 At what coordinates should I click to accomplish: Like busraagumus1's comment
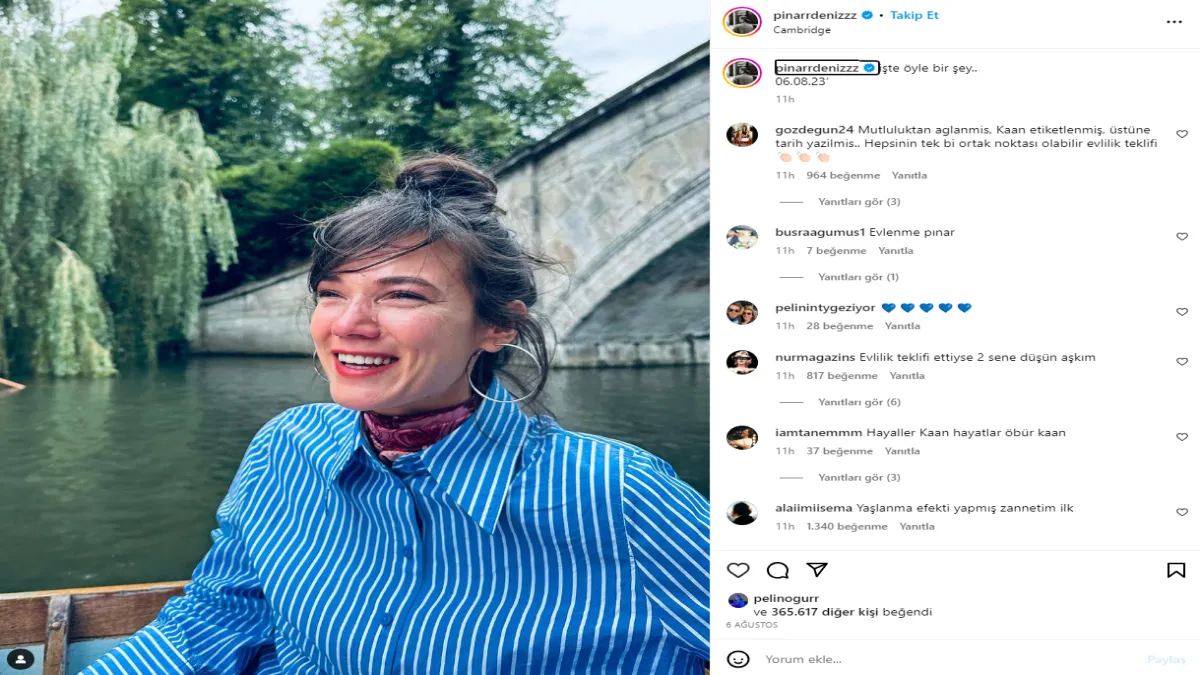pos(1182,237)
